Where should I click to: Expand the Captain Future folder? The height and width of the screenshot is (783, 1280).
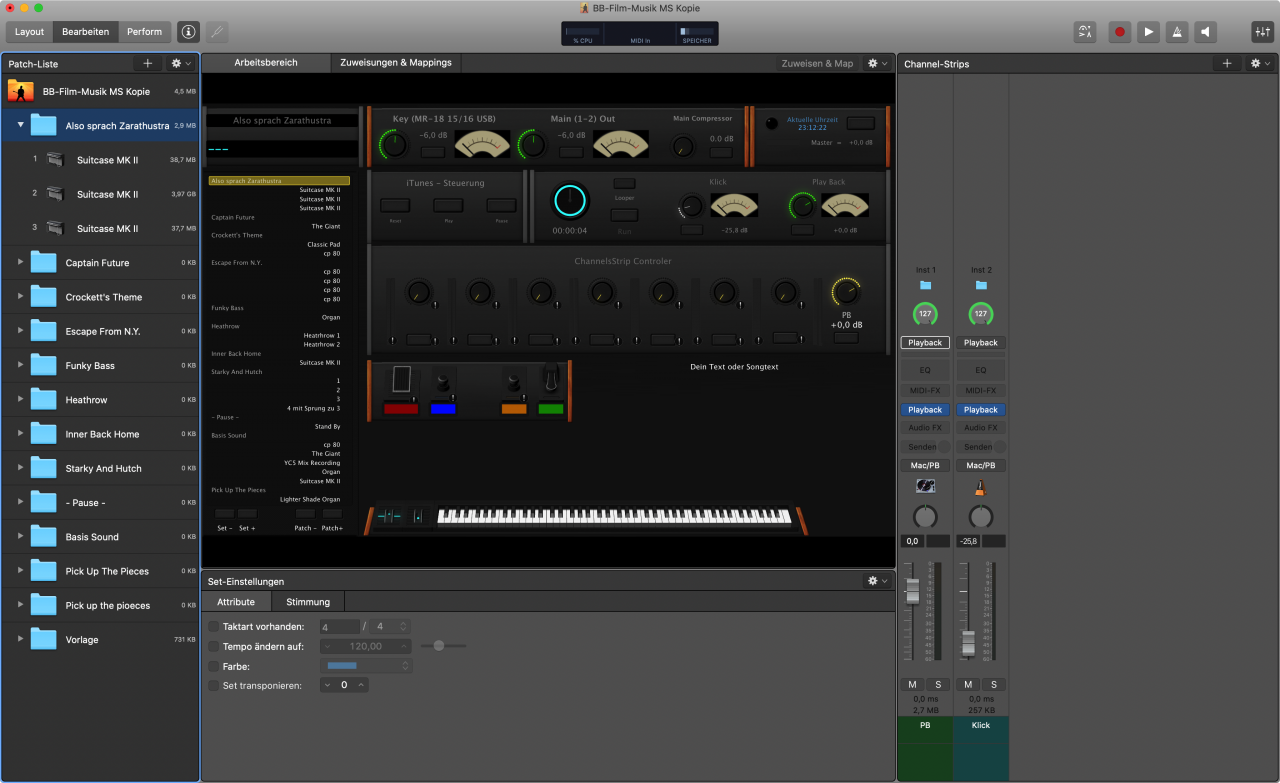click(20, 263)
